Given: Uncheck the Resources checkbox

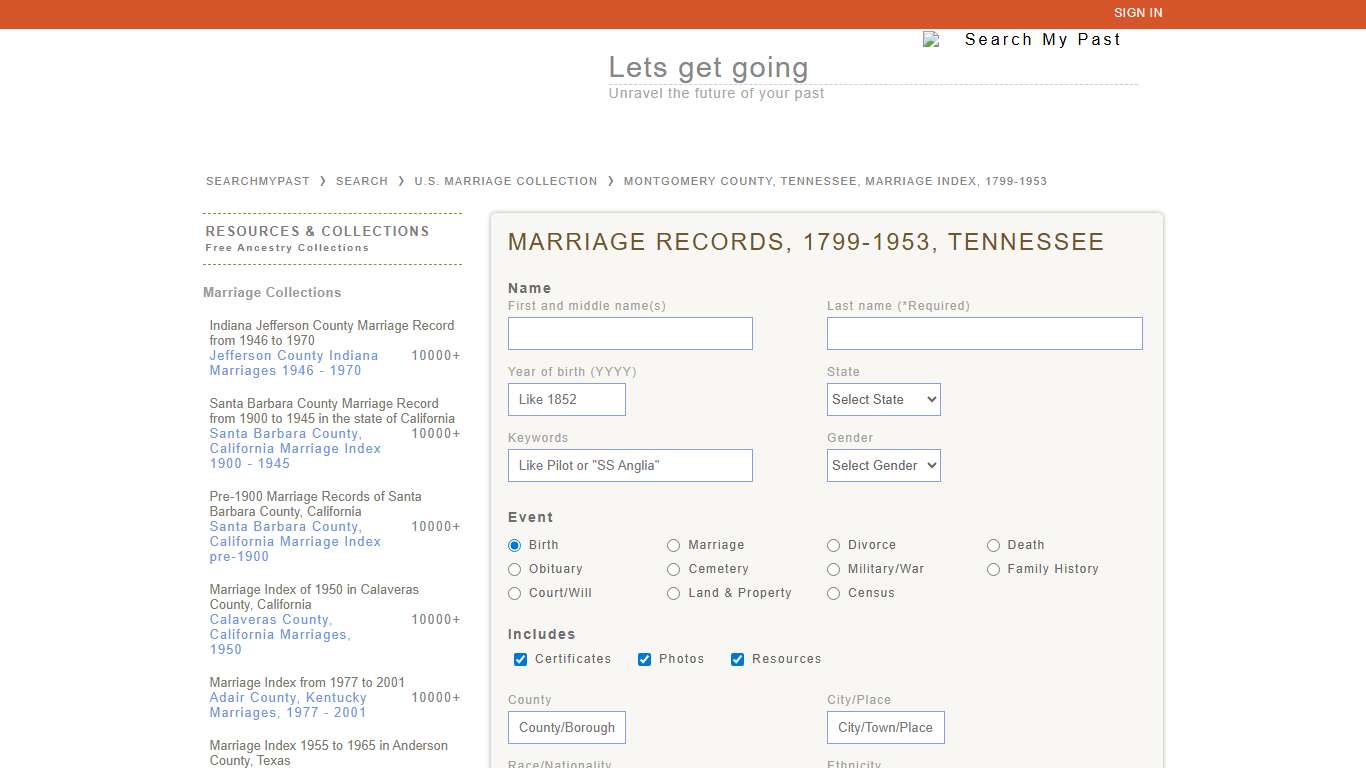Looking at the screenshot, I should click(737, 659).
